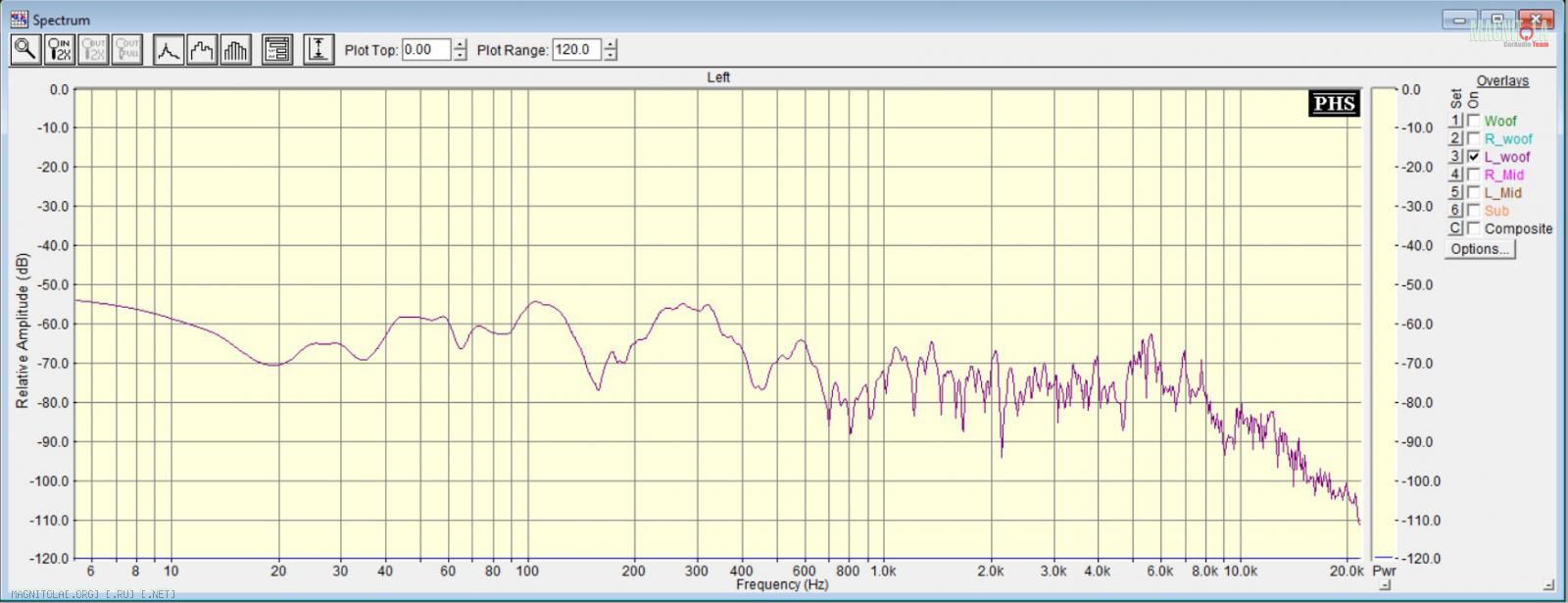Enable the R_Mid overlay checkbox
This screenshot has height=603, width=1568.
(x=1473, y=175)
